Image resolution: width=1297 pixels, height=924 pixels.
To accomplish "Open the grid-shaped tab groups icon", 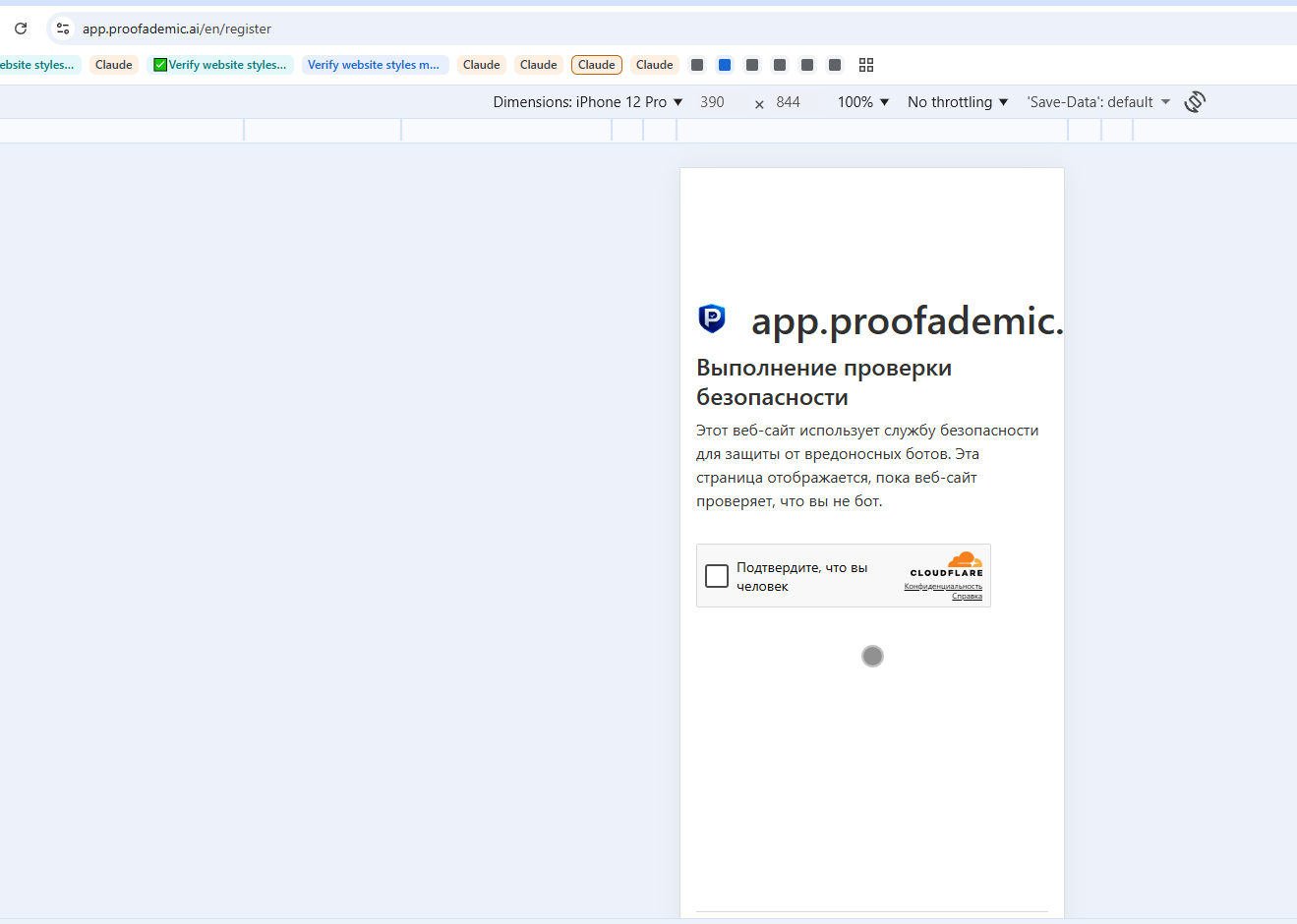I will click(866, 65).
